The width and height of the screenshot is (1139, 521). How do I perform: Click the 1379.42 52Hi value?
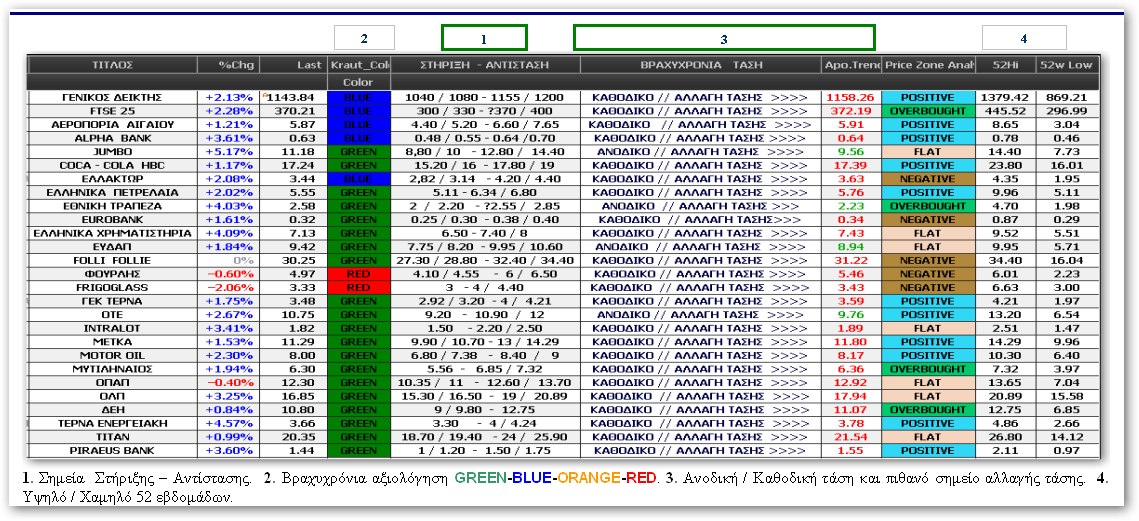(x=1005, y=97)
